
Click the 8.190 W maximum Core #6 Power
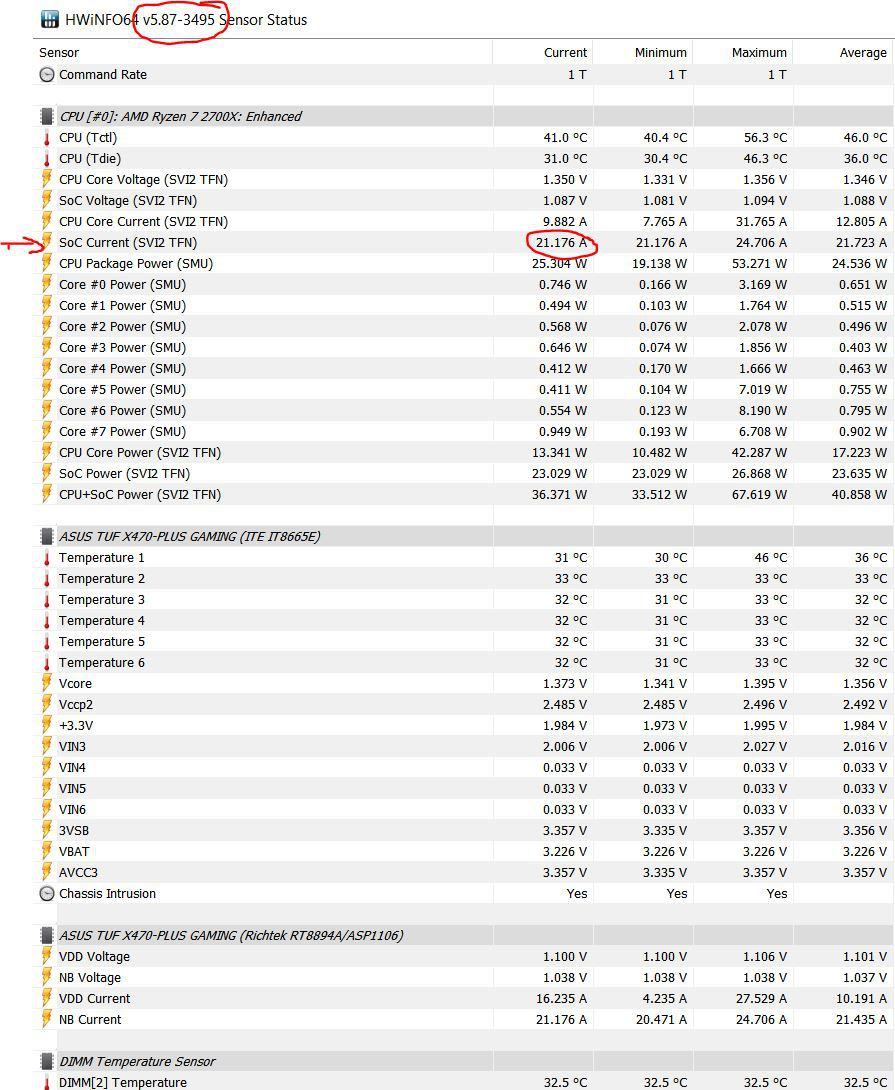coord(763,410)
